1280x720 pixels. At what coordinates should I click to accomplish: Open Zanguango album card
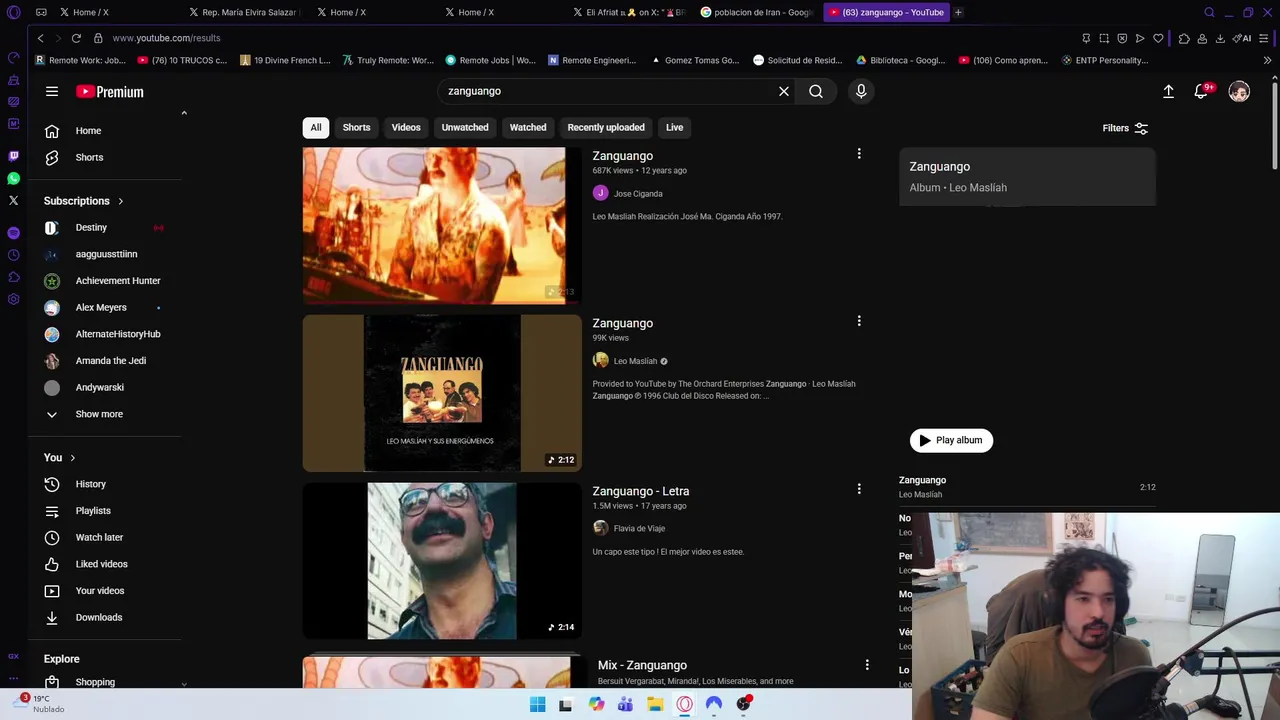point(1027,177)
